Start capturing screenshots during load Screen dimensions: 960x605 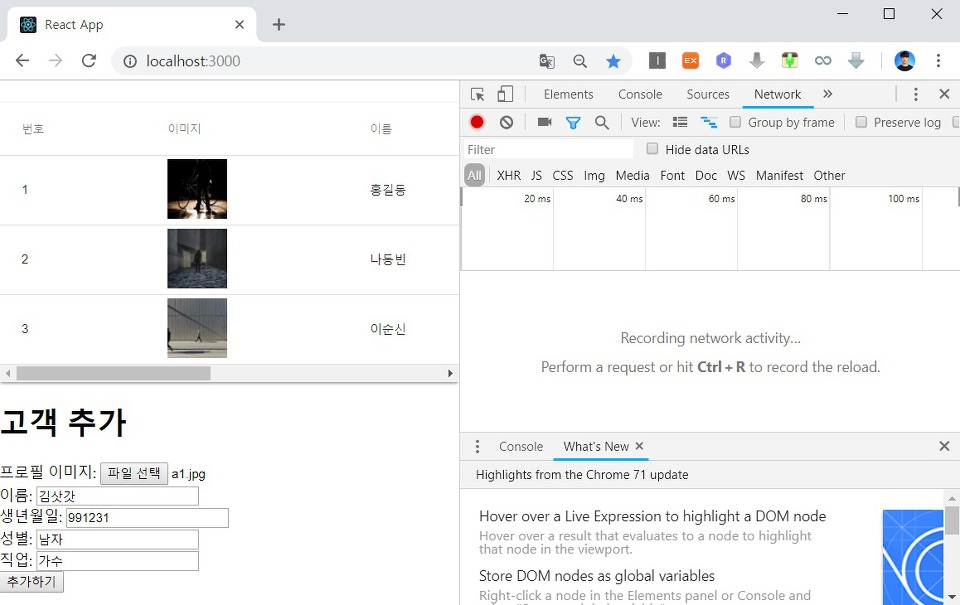click(x=543, y=122)
